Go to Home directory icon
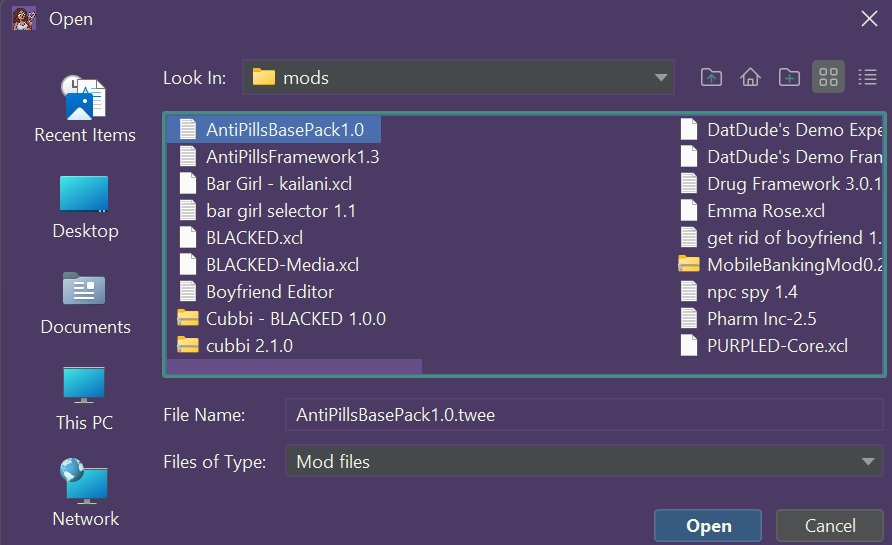892x545 pixels. point(750,77)
